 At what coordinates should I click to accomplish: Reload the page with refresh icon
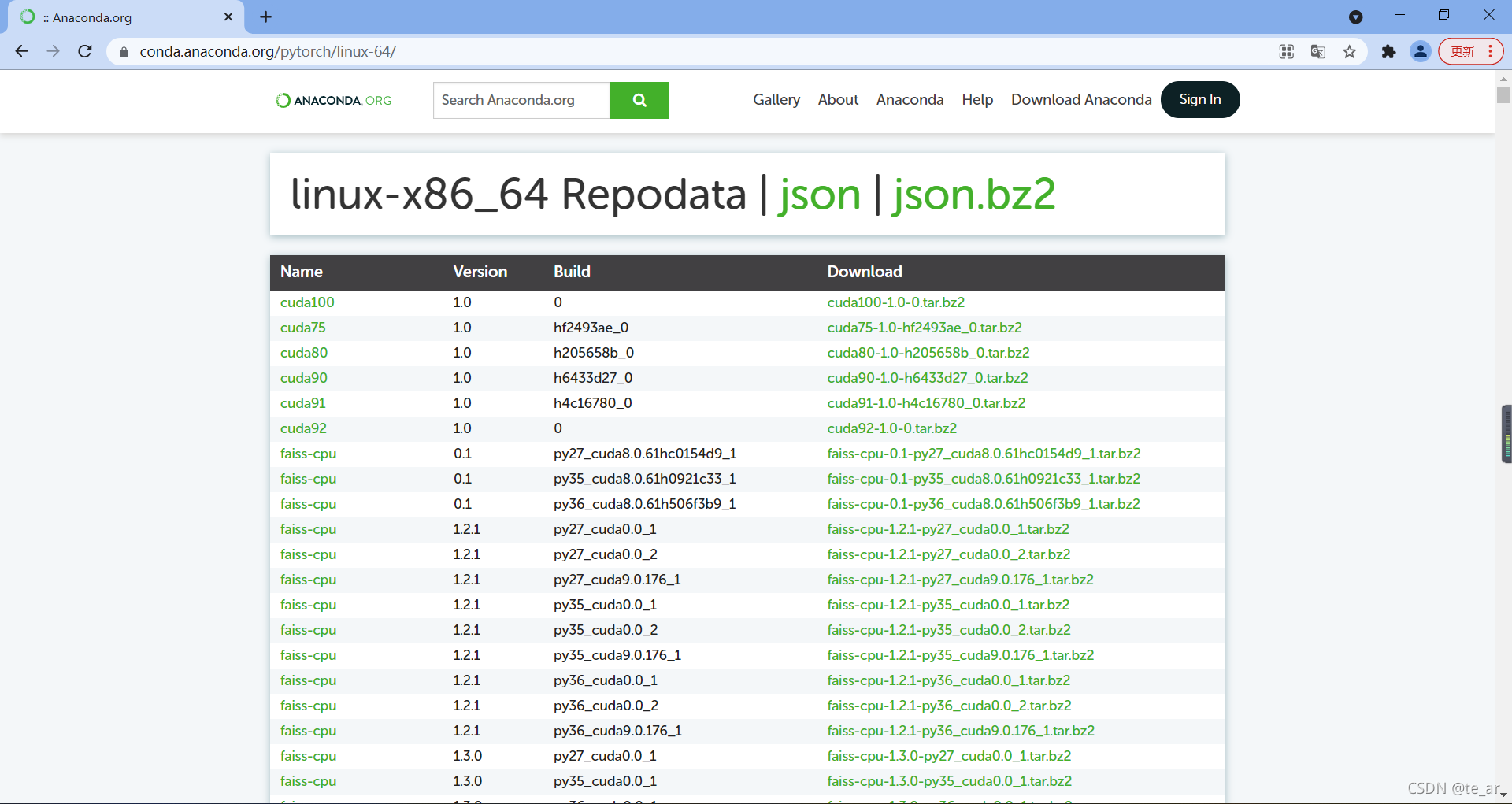pos(85,51)
